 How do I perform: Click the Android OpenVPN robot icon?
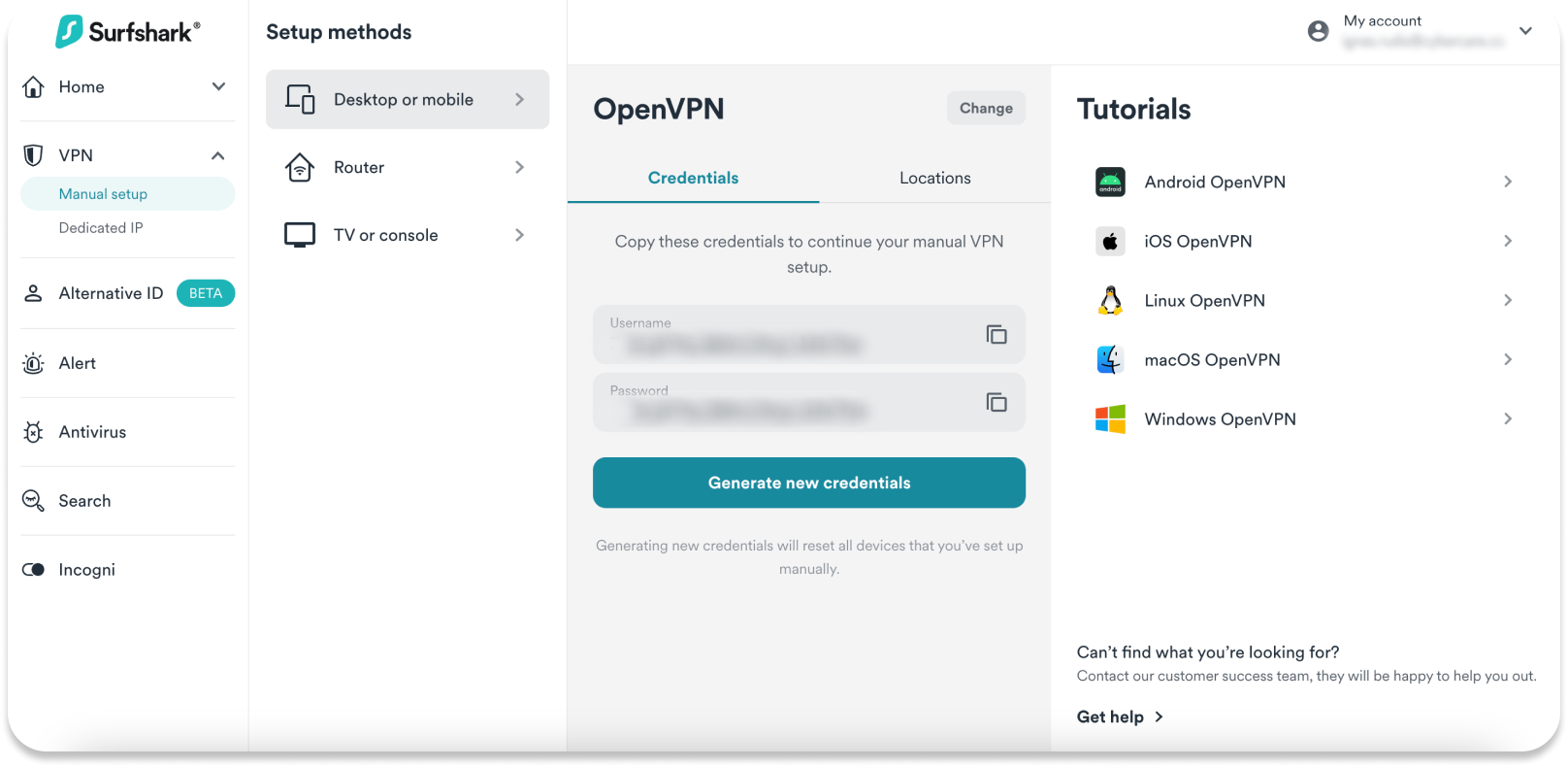click(1110, 182)
